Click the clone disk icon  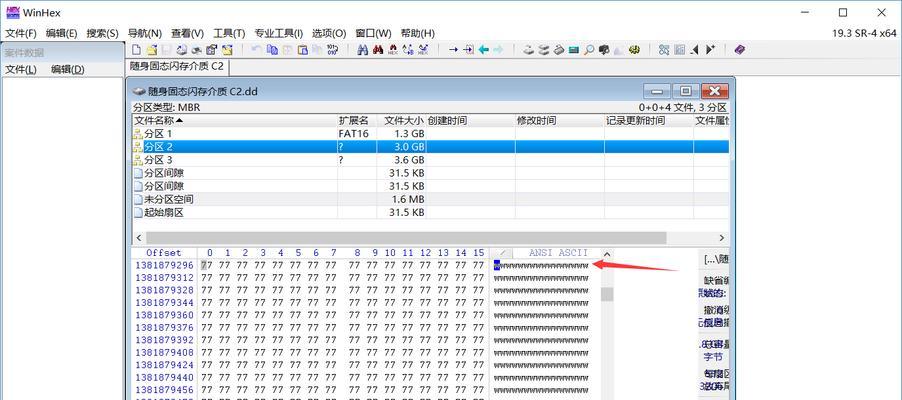[544, 49]
